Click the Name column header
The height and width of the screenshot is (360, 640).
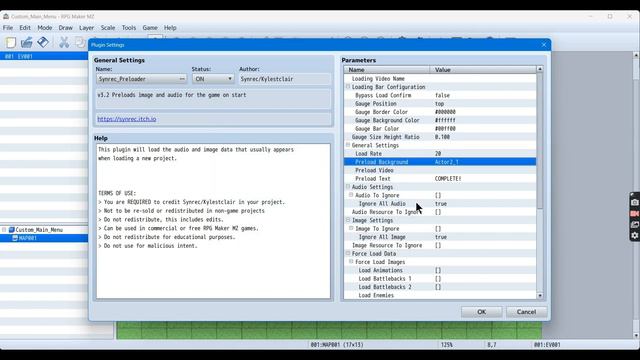click(387, 70)
